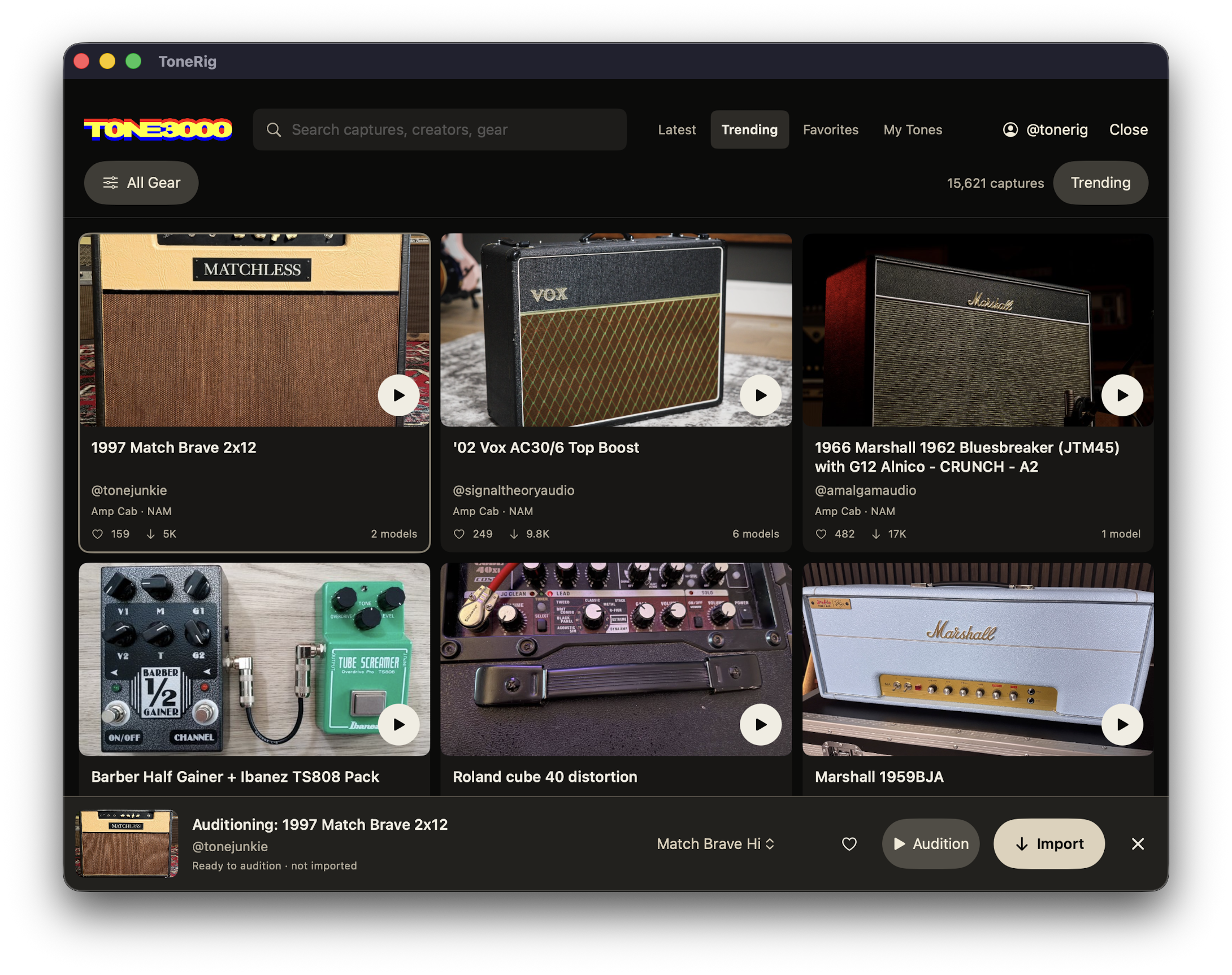The height and width of the screenshot is (975, 1232).
Task: Play the Roland cube 40 distortion preview
Action: [760, 724]
